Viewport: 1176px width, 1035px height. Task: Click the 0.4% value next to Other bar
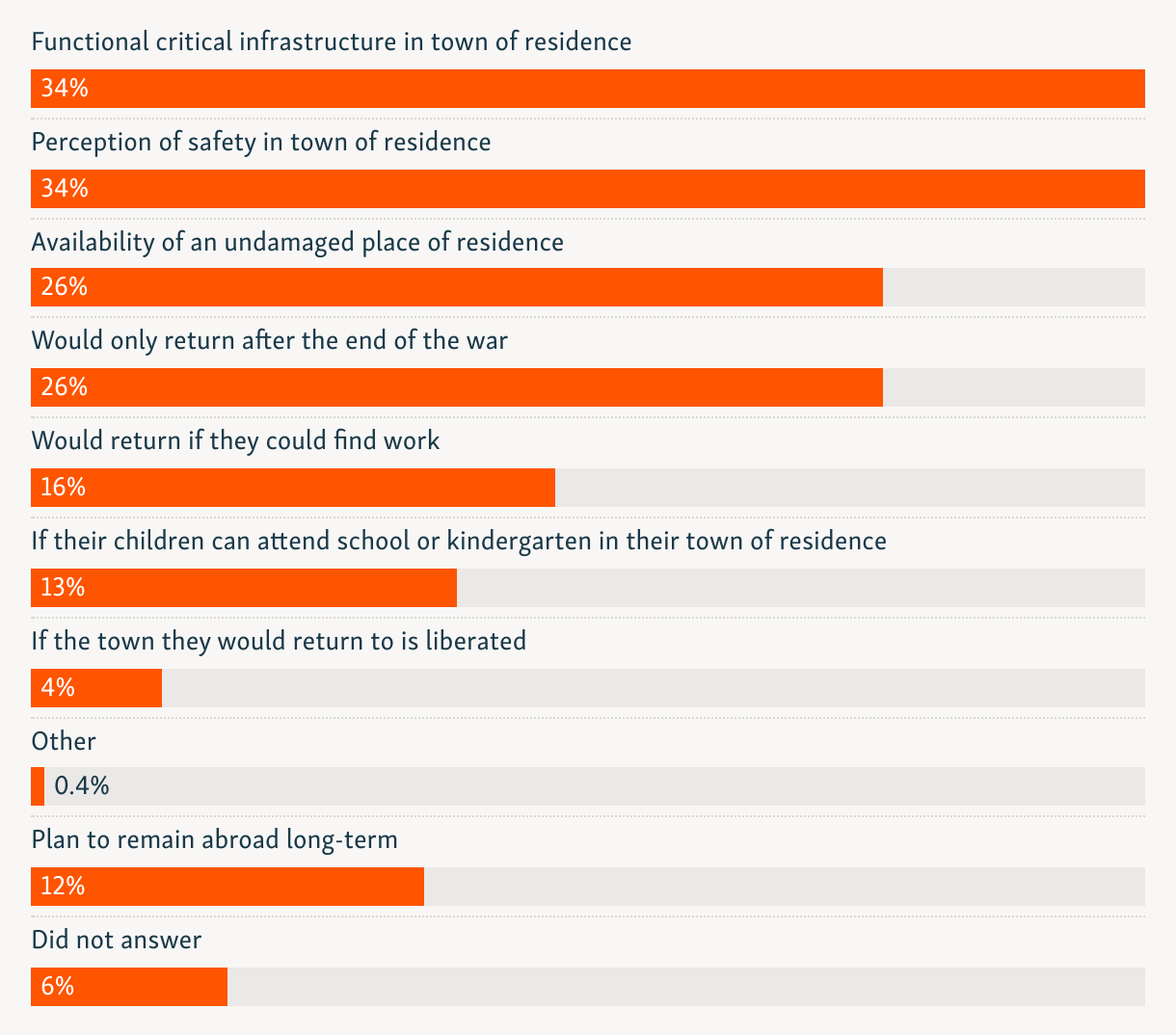82,786
